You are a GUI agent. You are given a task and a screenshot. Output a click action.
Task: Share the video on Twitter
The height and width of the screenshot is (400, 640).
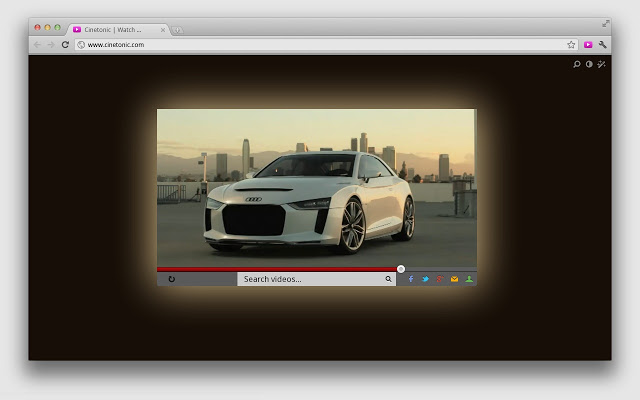[x=425, y=279]
